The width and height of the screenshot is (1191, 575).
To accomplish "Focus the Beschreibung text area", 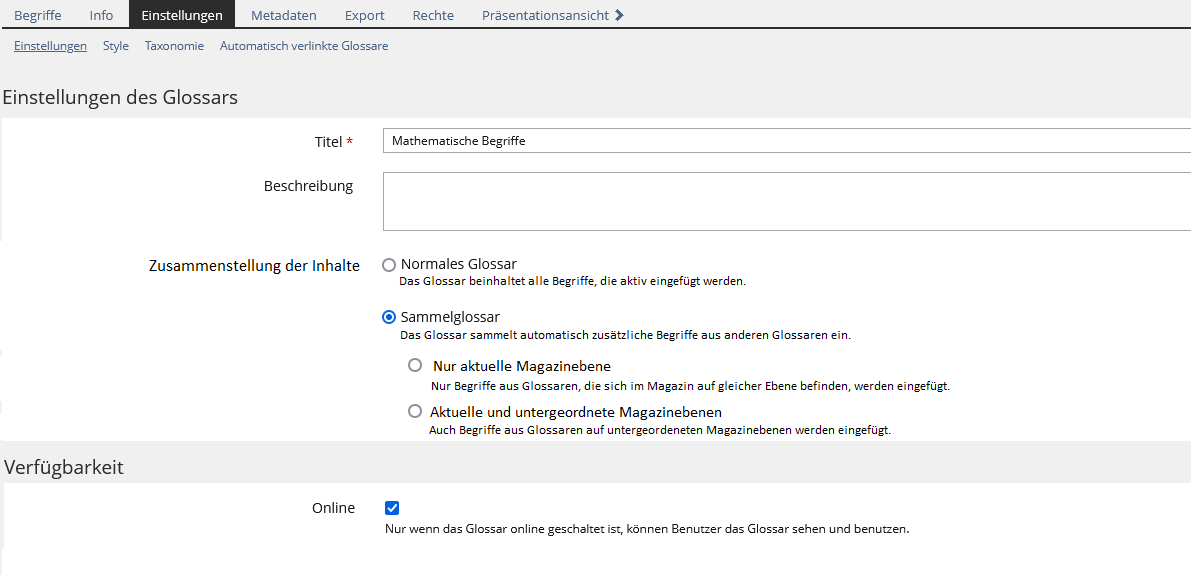I will (786, 201).
